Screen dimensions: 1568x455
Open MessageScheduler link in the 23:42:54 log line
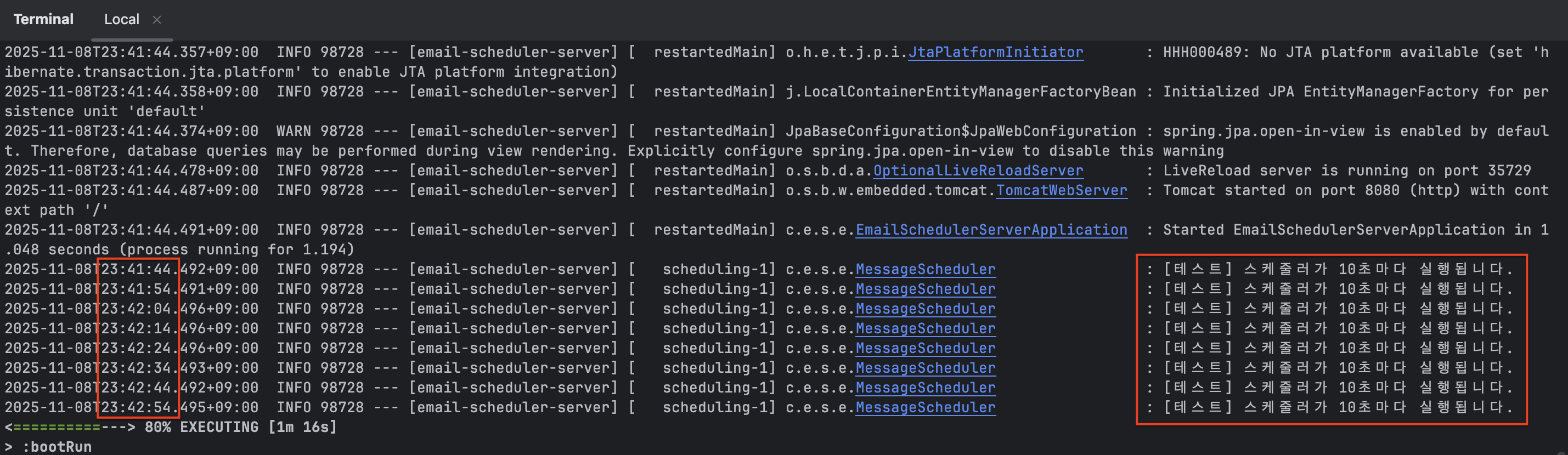click(x=925, y=407)
